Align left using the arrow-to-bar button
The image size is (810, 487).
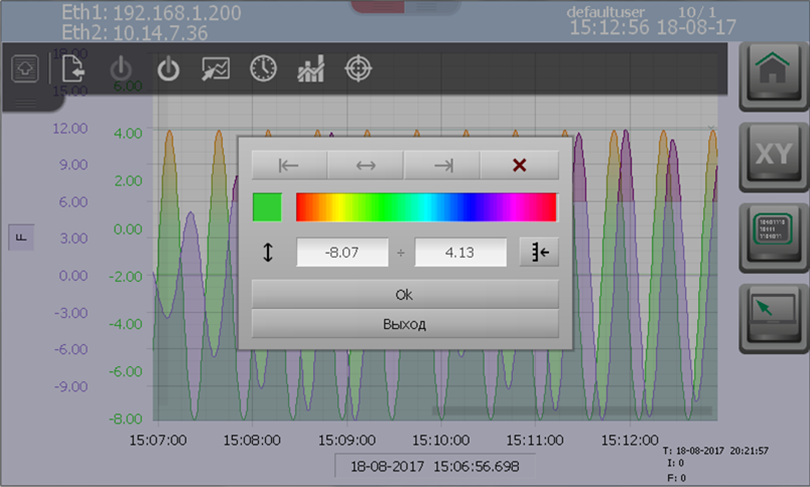coord(289,165)
